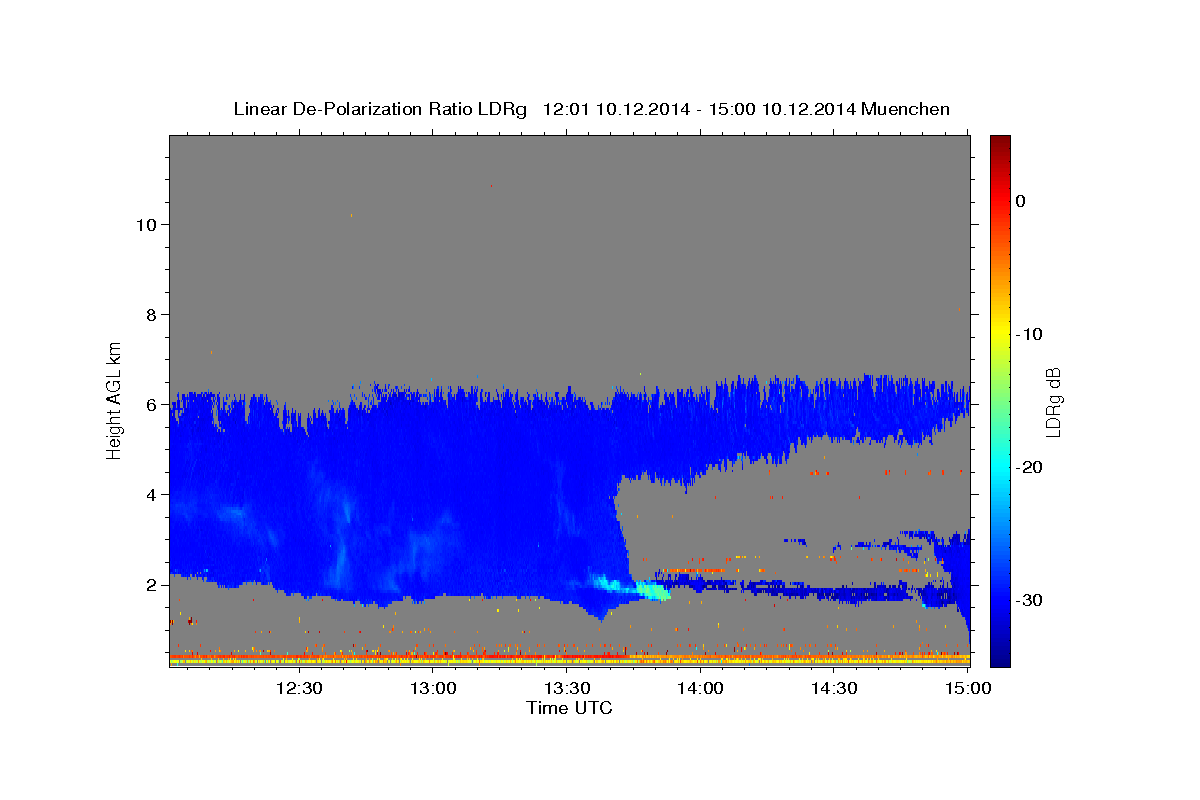The image size is (1200, 800).
Task: Select the height label 10
Action: [x=146, y=224]
